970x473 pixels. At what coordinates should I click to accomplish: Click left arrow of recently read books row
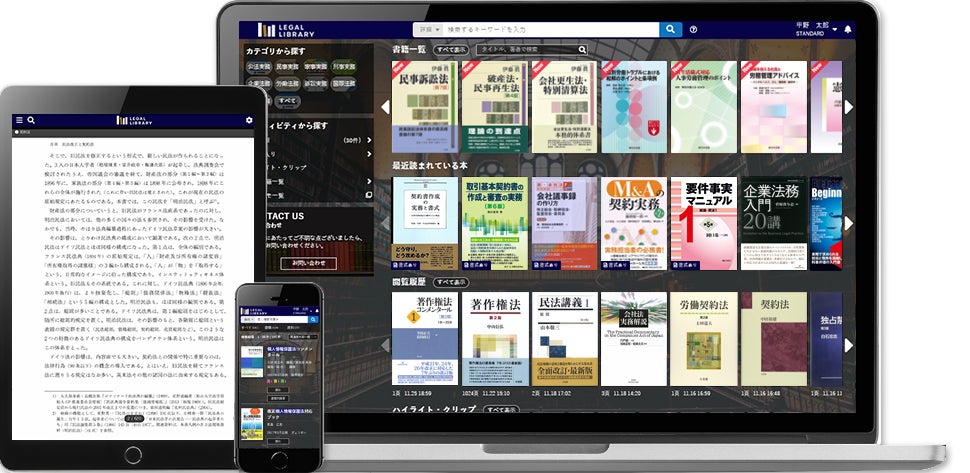pos(385,223)
